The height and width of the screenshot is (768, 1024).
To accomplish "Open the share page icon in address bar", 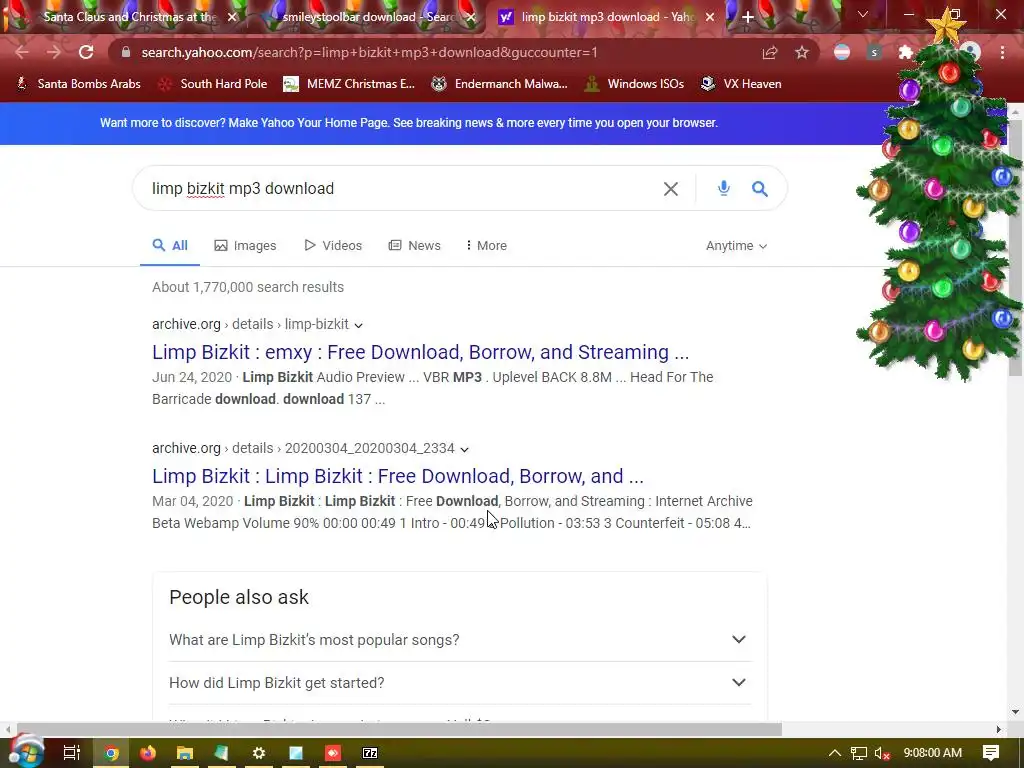I will [x=770, y=52].
